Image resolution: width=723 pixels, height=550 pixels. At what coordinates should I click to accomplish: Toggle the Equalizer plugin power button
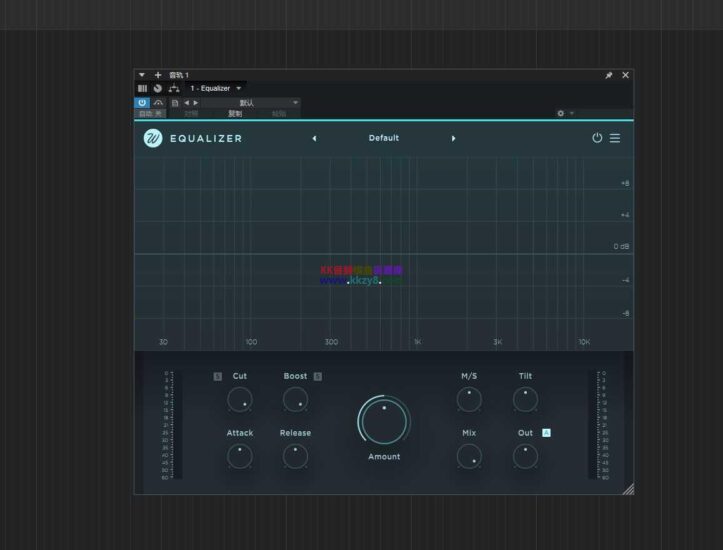click(x=597, y=138)
